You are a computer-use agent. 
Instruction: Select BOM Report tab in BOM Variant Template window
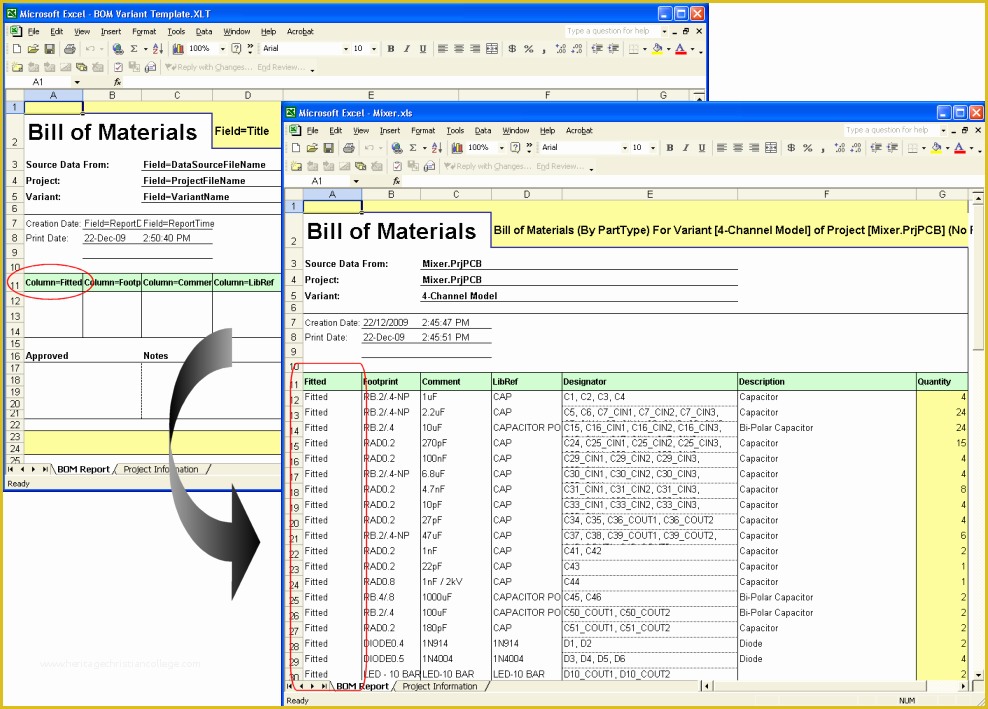point(83,470)
